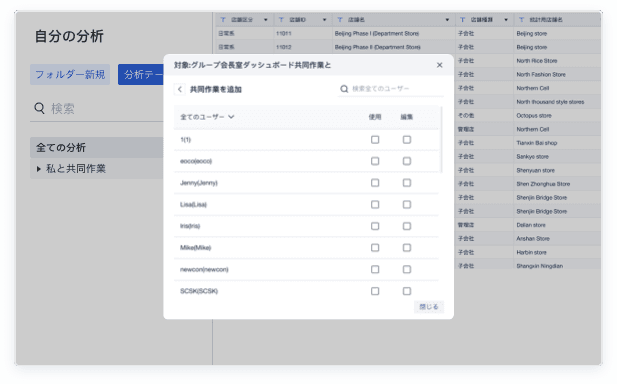Tick the 編集 checkbox for user 1(1)
The image size is (617, 384).
[407, 140]
